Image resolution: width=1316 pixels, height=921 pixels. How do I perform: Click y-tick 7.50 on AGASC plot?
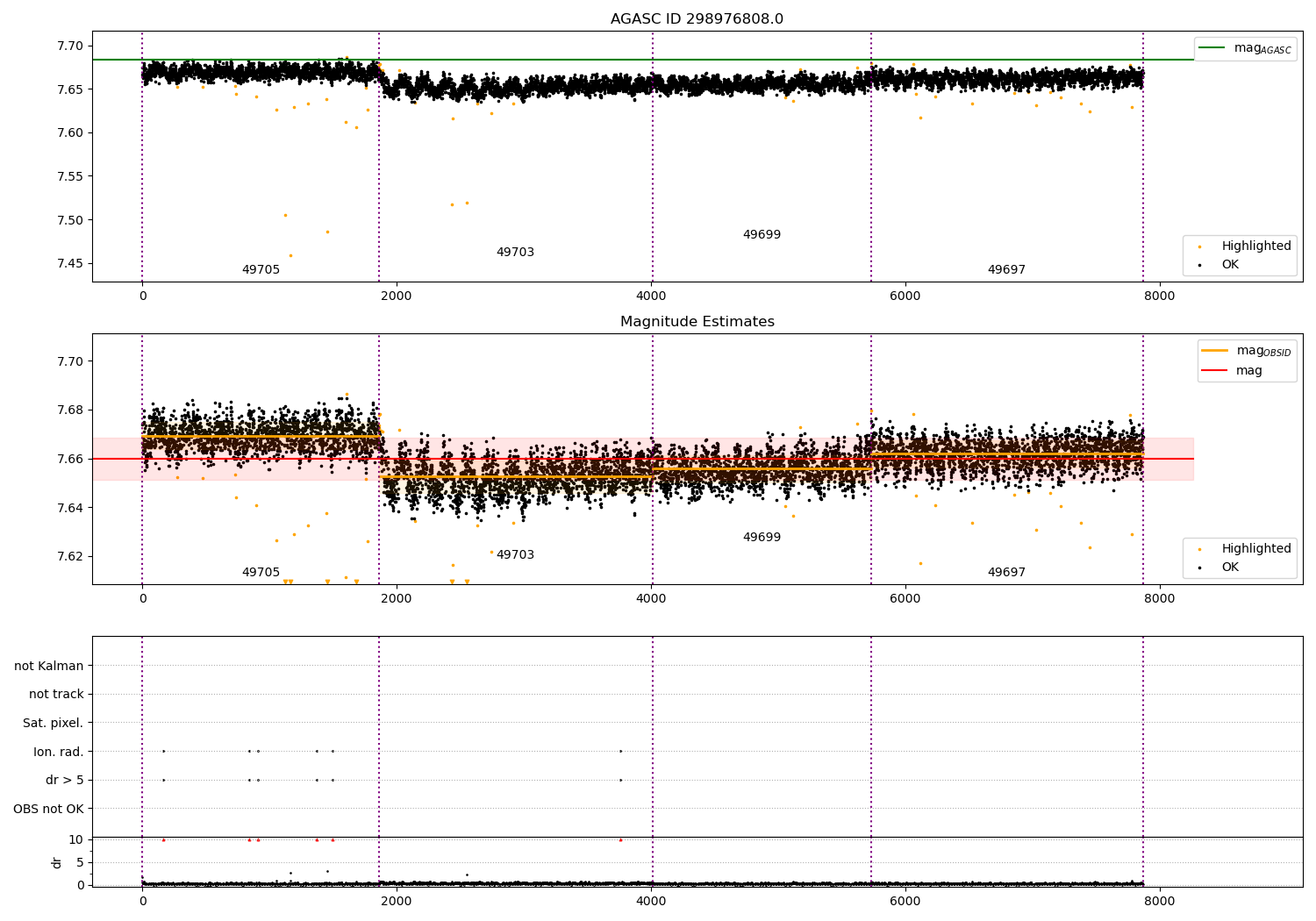point(71,220)
